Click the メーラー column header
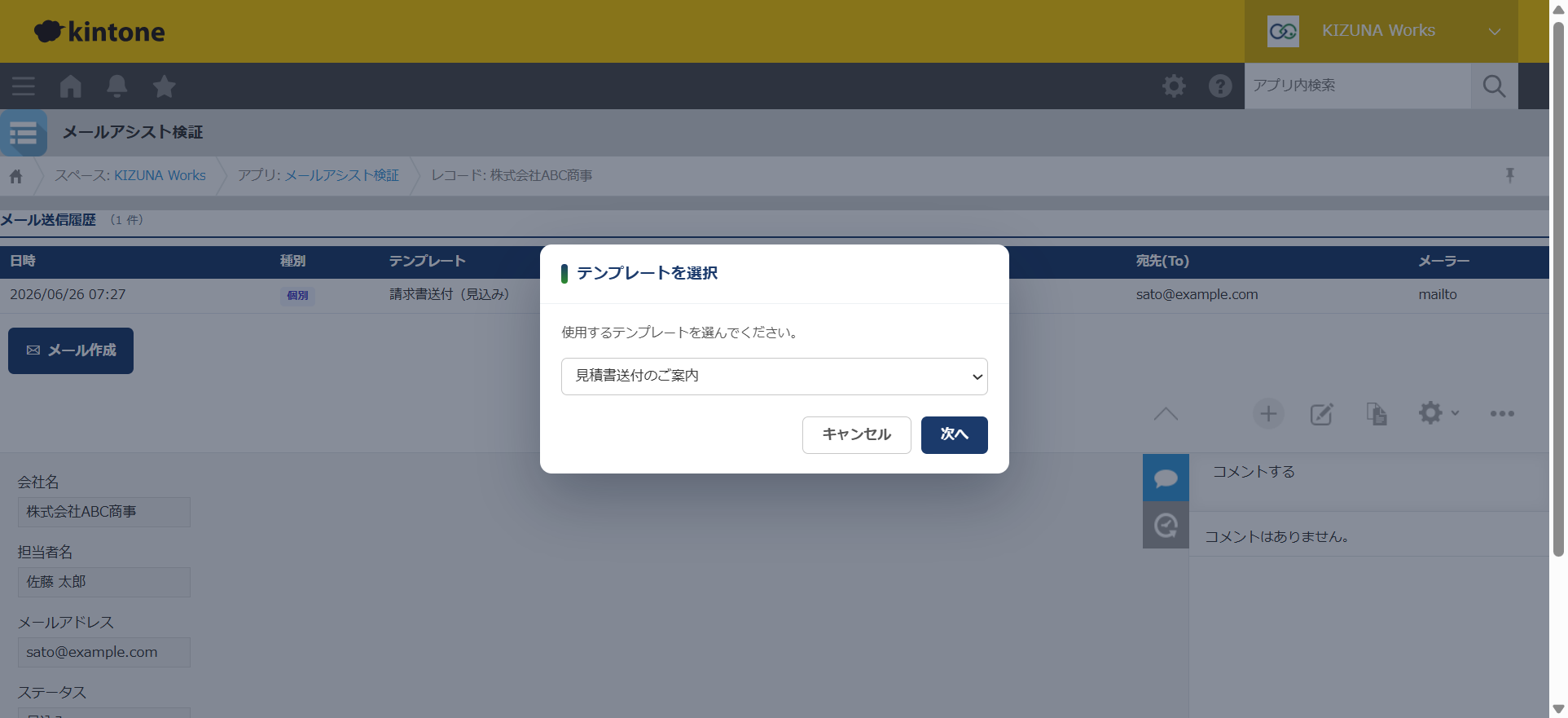The width and height of the screenshot is (1568, 718). click(x=1443, y=261)
